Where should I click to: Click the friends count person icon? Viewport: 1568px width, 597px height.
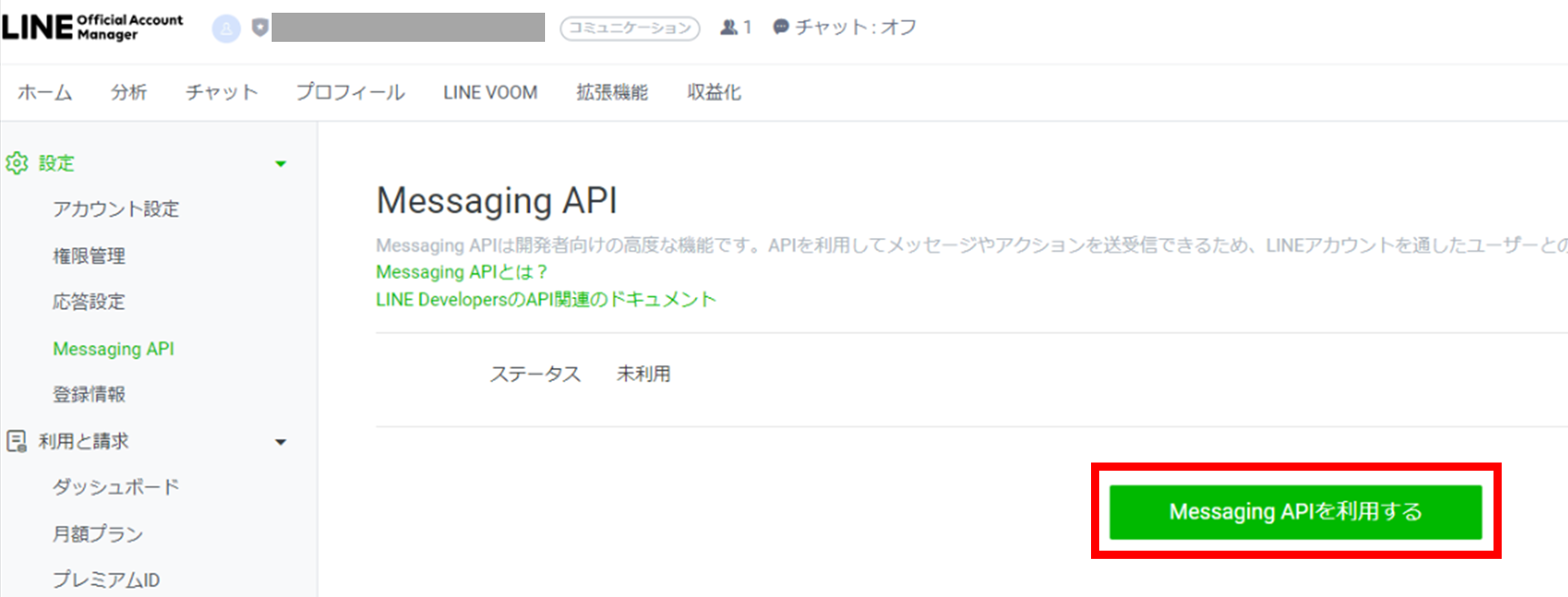(729, 27)
